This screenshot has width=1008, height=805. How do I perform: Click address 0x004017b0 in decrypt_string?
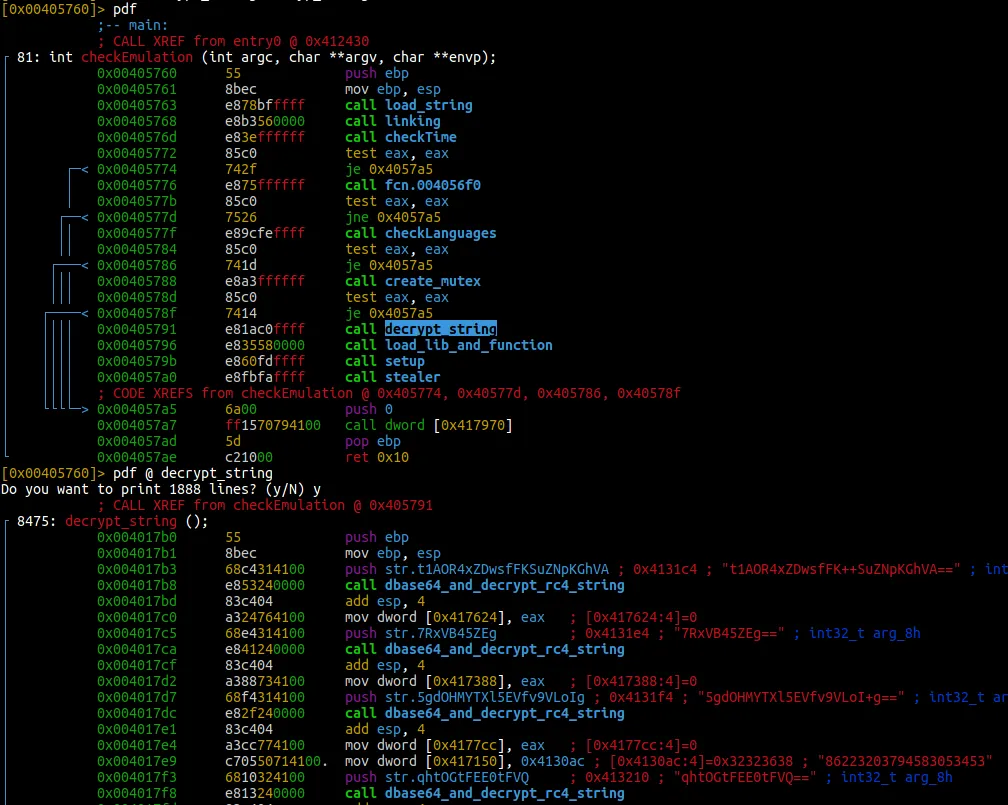point(137,538)
